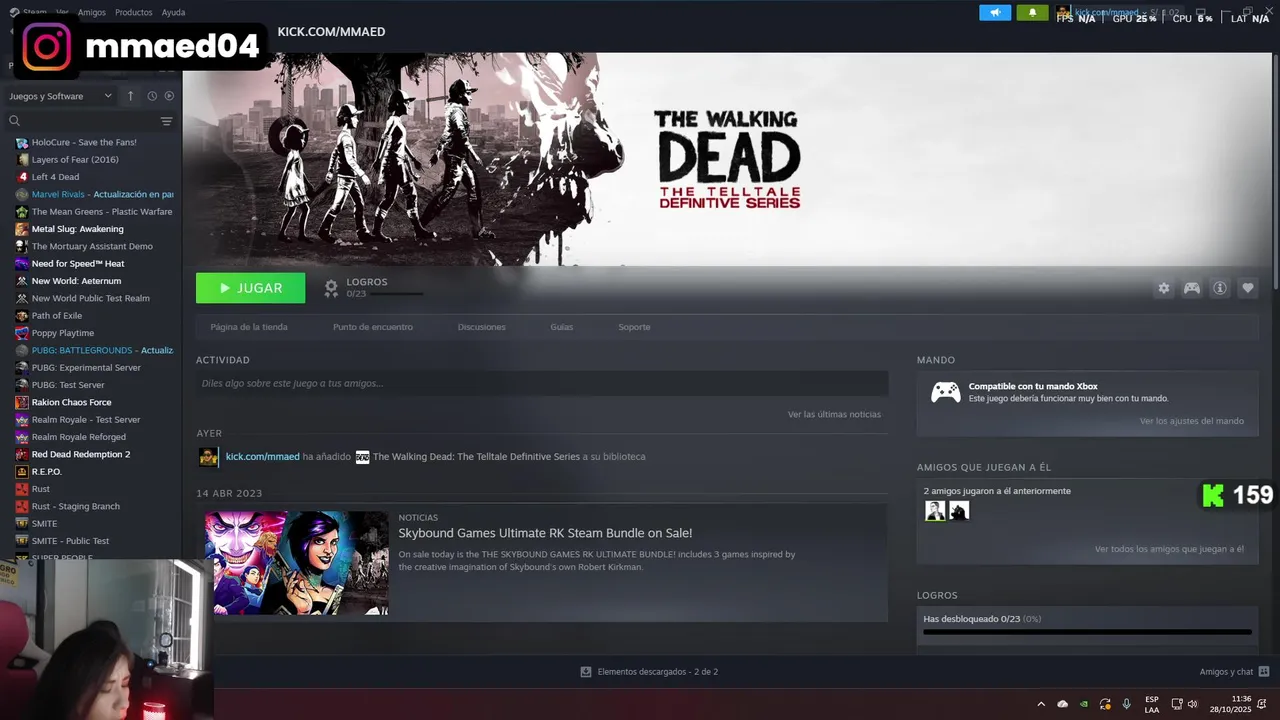Select Metal Slug: Awakening in library
The height and width of the screenshot is (720, 1280).
(77, 229)
